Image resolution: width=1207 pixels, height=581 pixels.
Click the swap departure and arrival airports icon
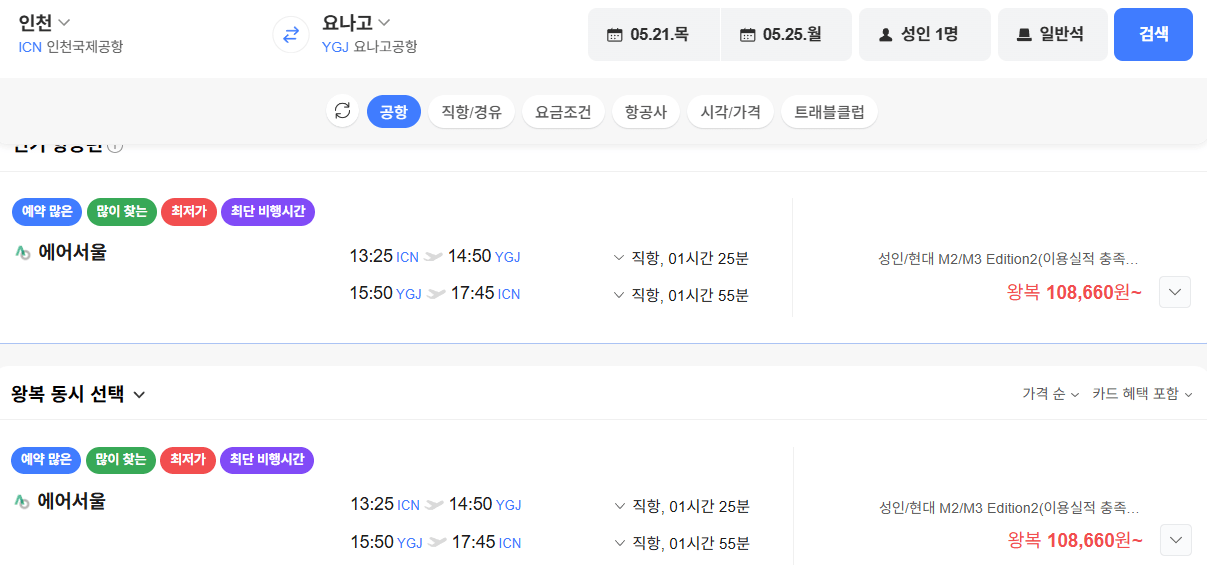tap(290, 34)
